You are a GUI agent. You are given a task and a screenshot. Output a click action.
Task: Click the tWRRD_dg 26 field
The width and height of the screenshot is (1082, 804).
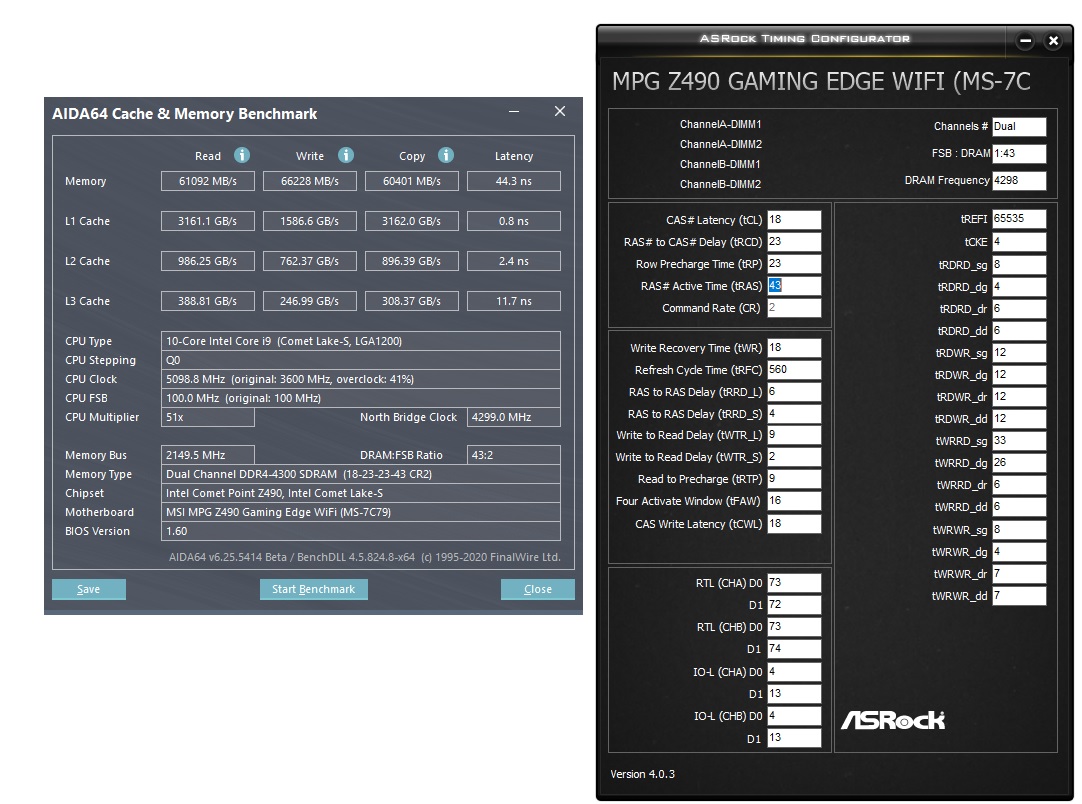click(x=1019, y=462)
